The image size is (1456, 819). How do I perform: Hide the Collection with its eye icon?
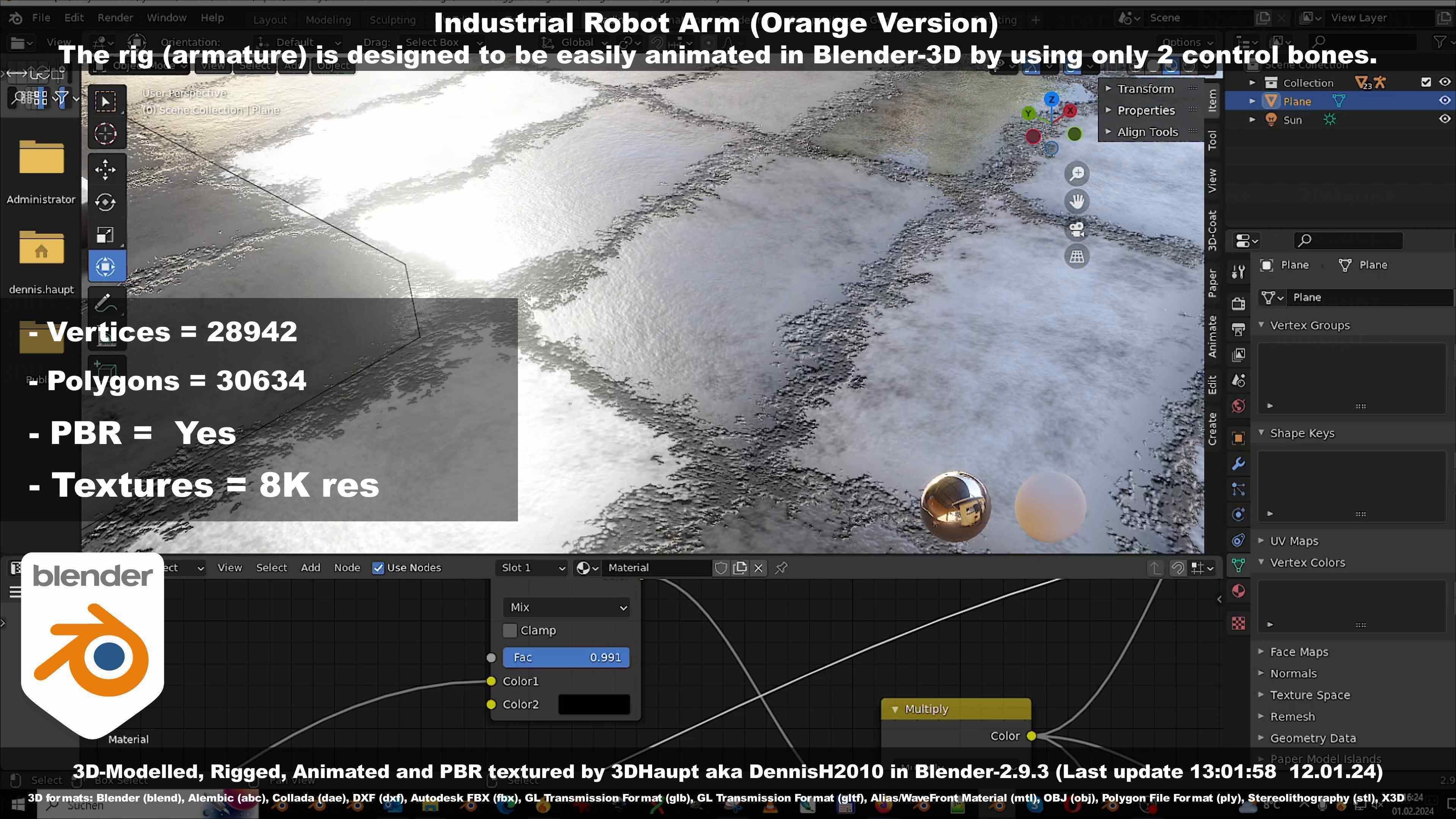(x=1444, y=82)
